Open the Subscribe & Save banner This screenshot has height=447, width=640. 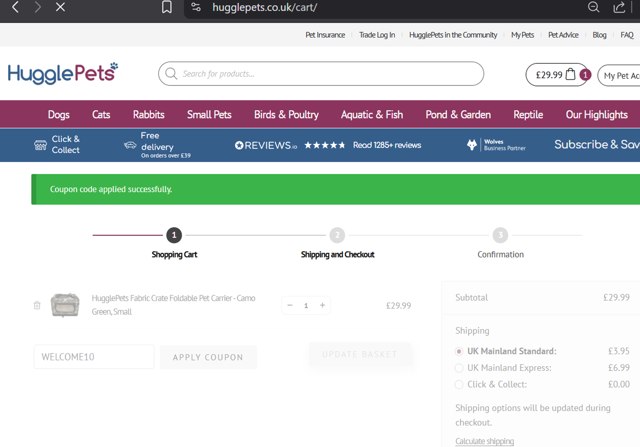tap(597, 145)
